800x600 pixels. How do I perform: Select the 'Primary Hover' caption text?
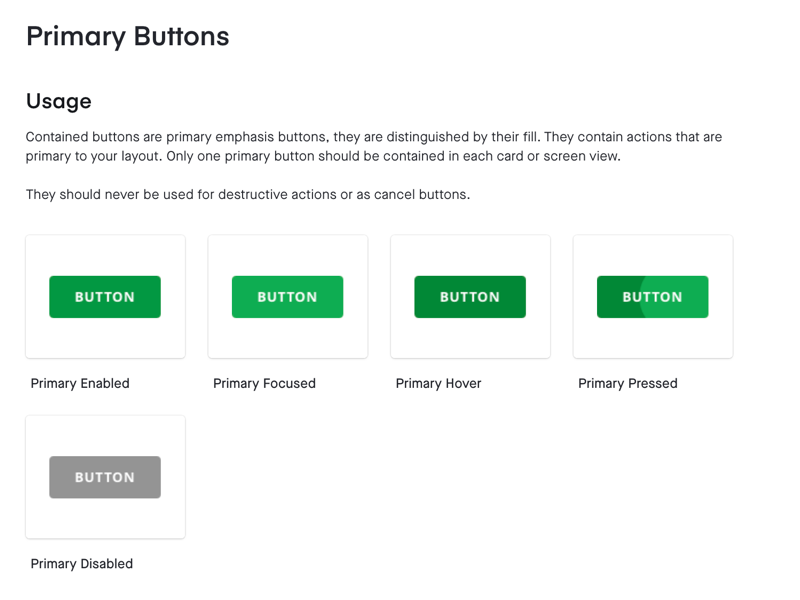(x=438, y=383)
